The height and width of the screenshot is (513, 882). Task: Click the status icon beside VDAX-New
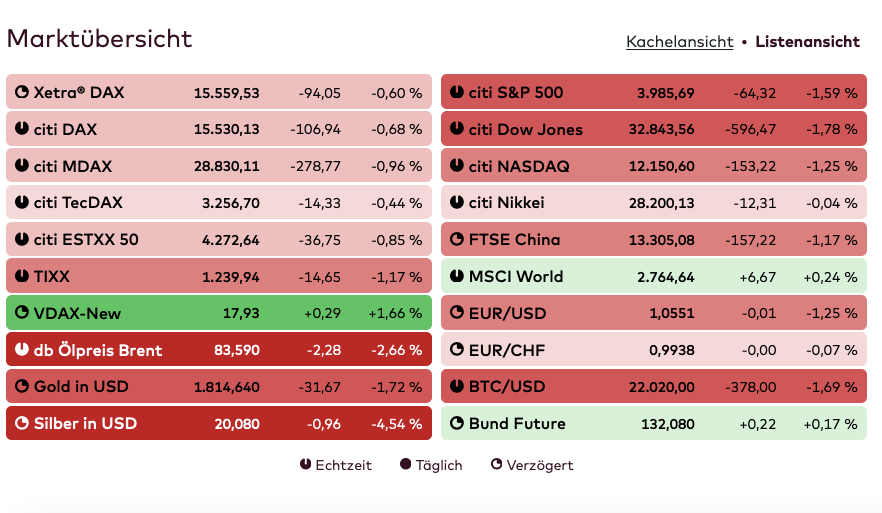pyautogui.click(x=22, y=314)
